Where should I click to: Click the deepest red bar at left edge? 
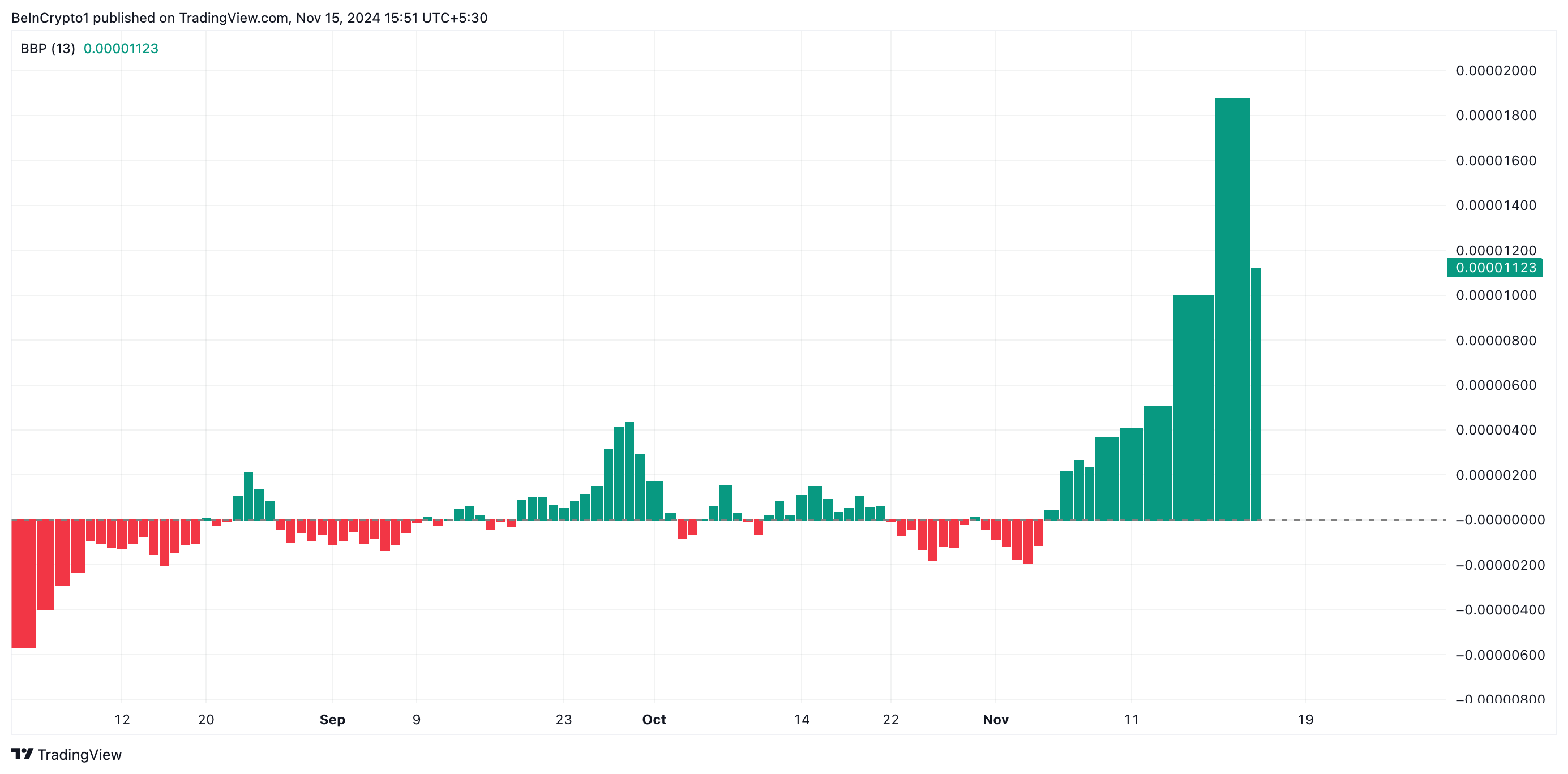click(24, 584)
